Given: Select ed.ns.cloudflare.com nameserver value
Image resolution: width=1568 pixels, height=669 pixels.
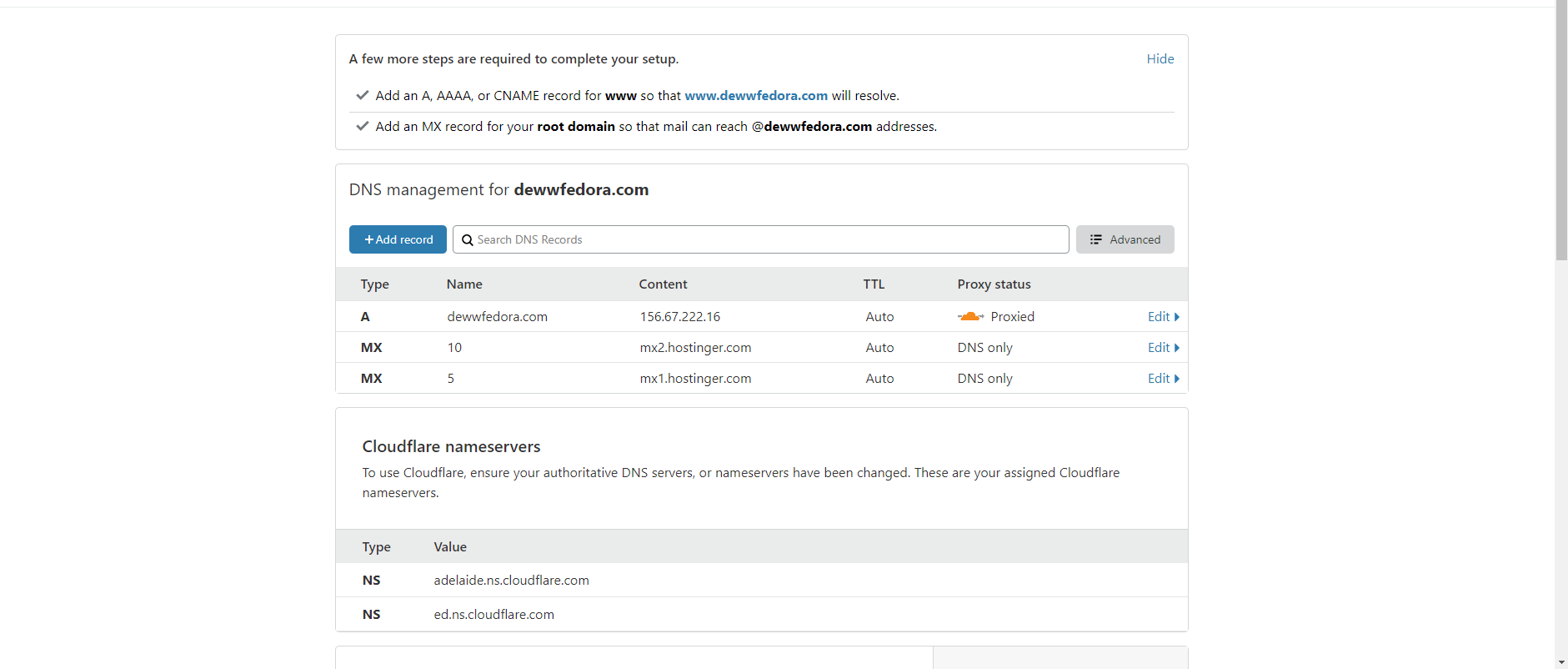Looking at the screenshot, I should coord(493,614).
